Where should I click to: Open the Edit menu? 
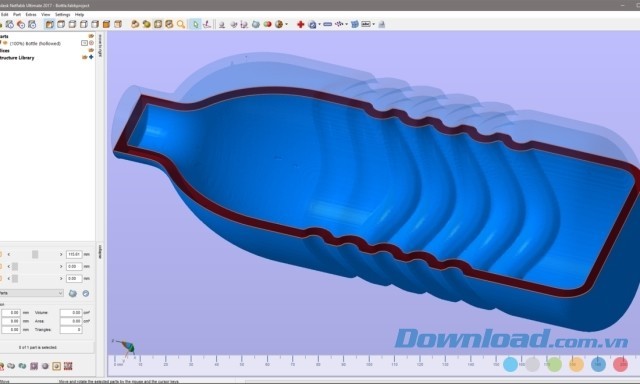(x=5, y=14)
